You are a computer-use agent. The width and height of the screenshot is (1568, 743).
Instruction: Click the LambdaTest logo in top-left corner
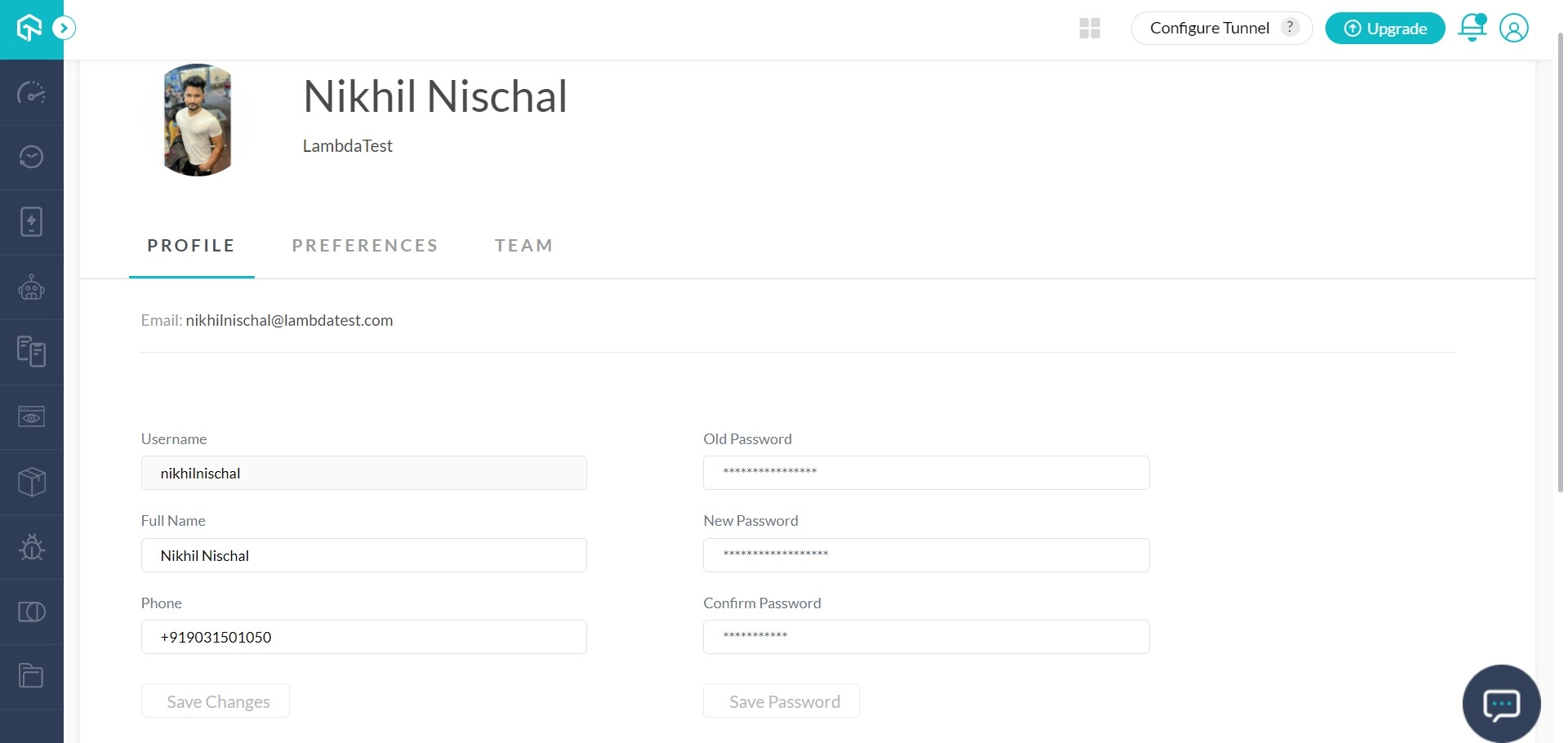point(29,28)
